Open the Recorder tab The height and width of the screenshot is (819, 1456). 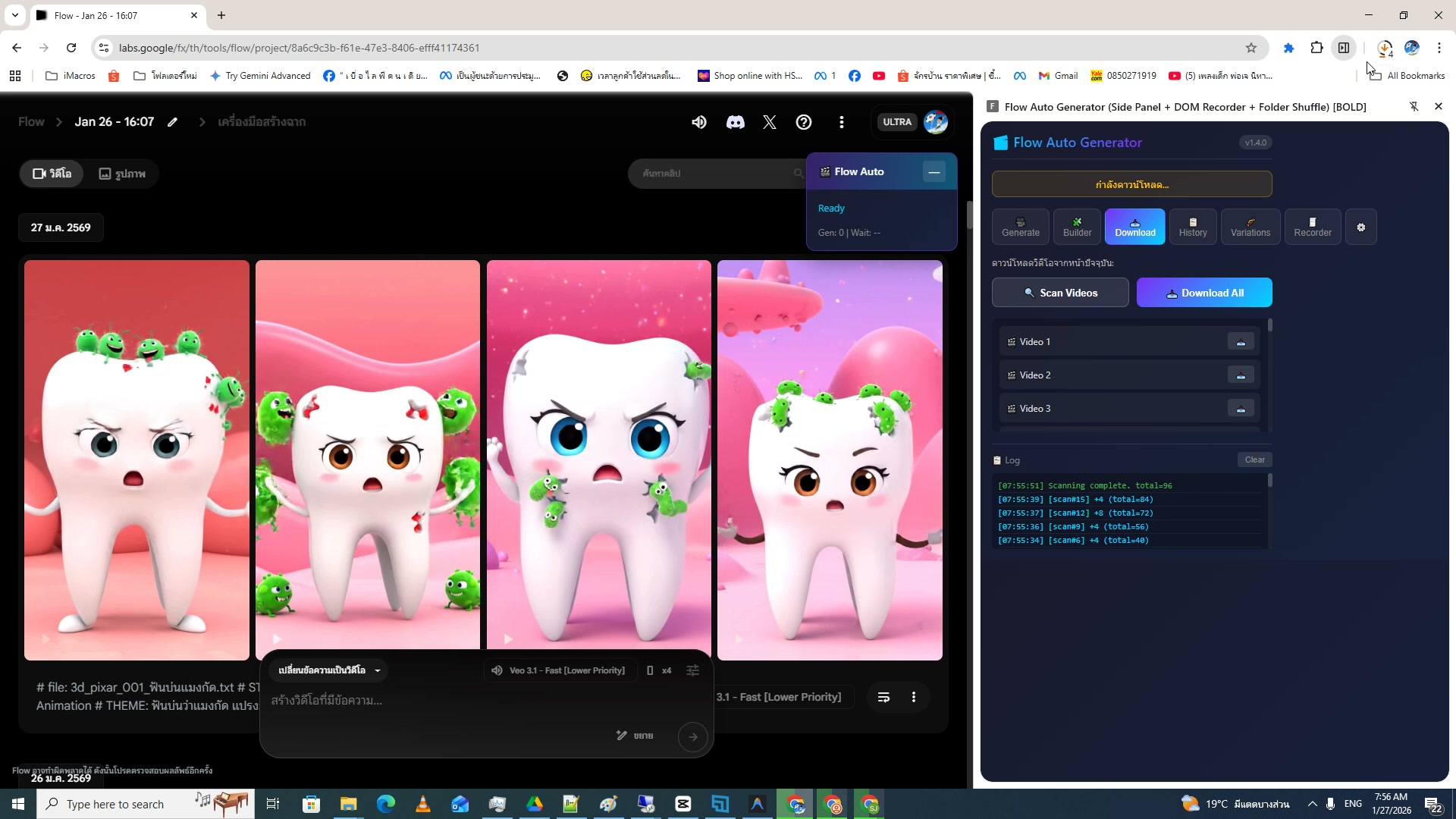[x=1312, y=227]
